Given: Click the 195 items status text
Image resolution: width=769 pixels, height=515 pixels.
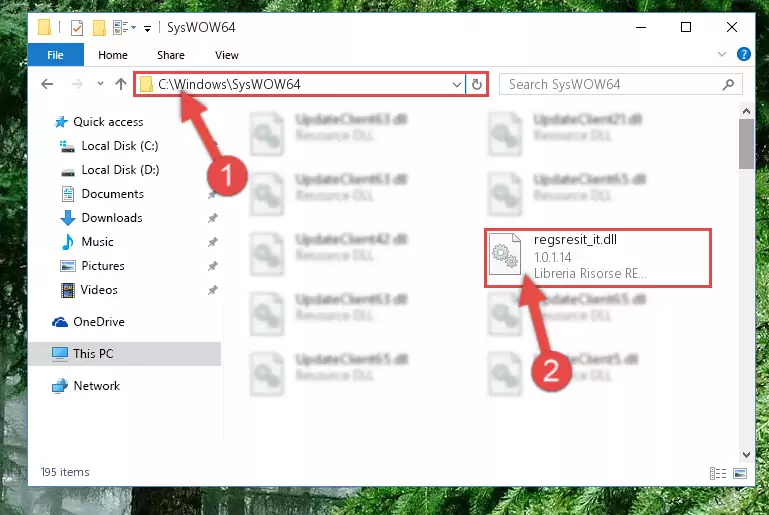Looking at the screenshot, I should (x=65, y=472).
